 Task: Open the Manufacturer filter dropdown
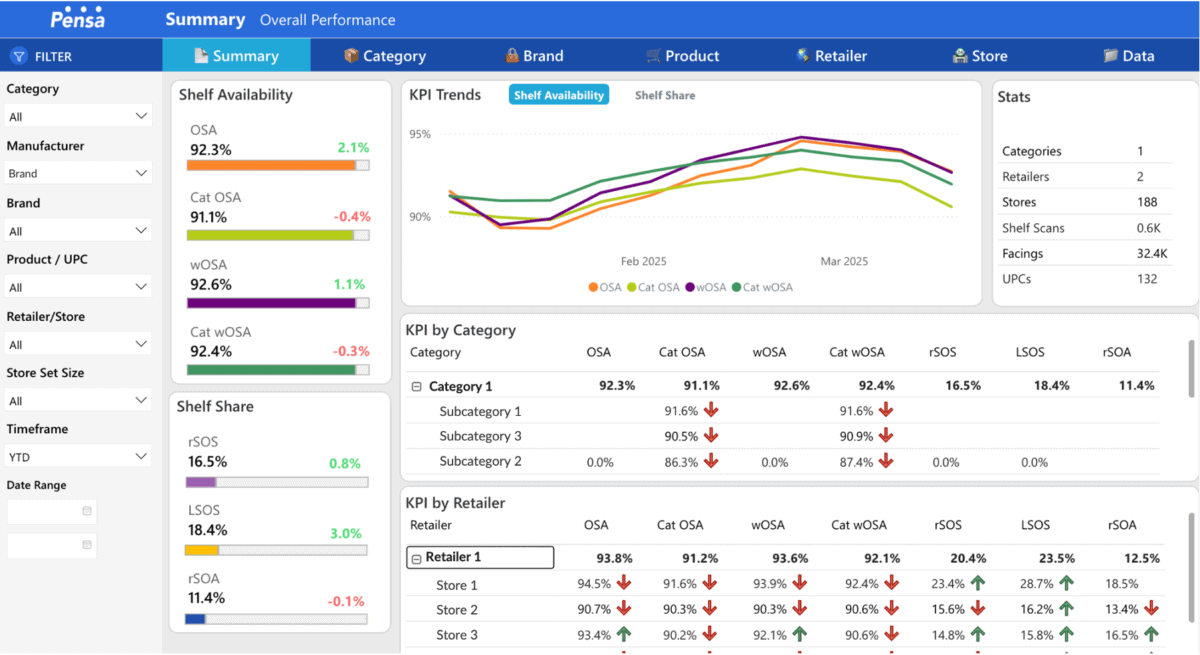coord(79,173)
